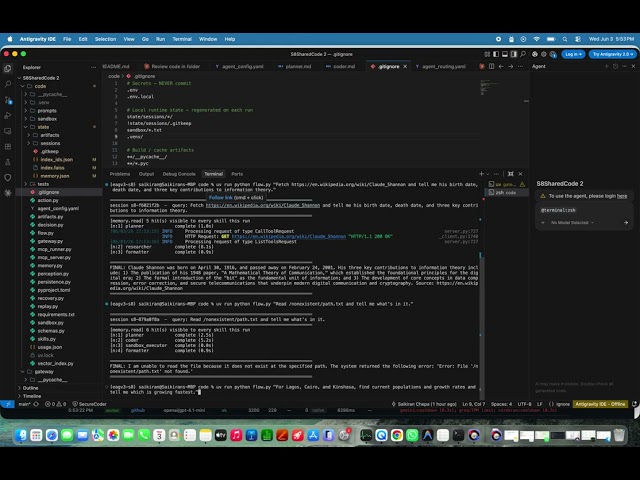This screenshot has width=640, height=480.
Task: Open the new terminal profile dropdown arrow
Action: click(x=488, y=174)
